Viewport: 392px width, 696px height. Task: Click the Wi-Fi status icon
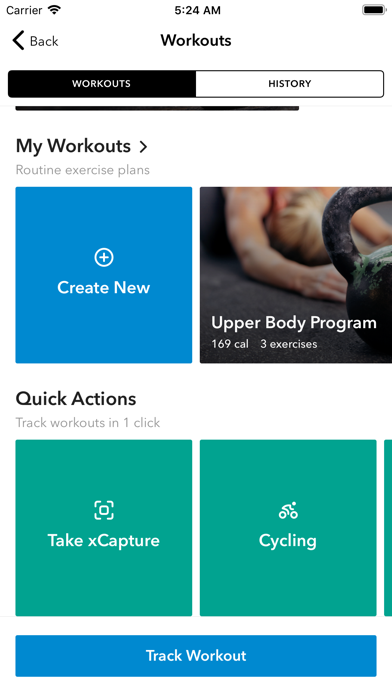(x=55, y=10)
